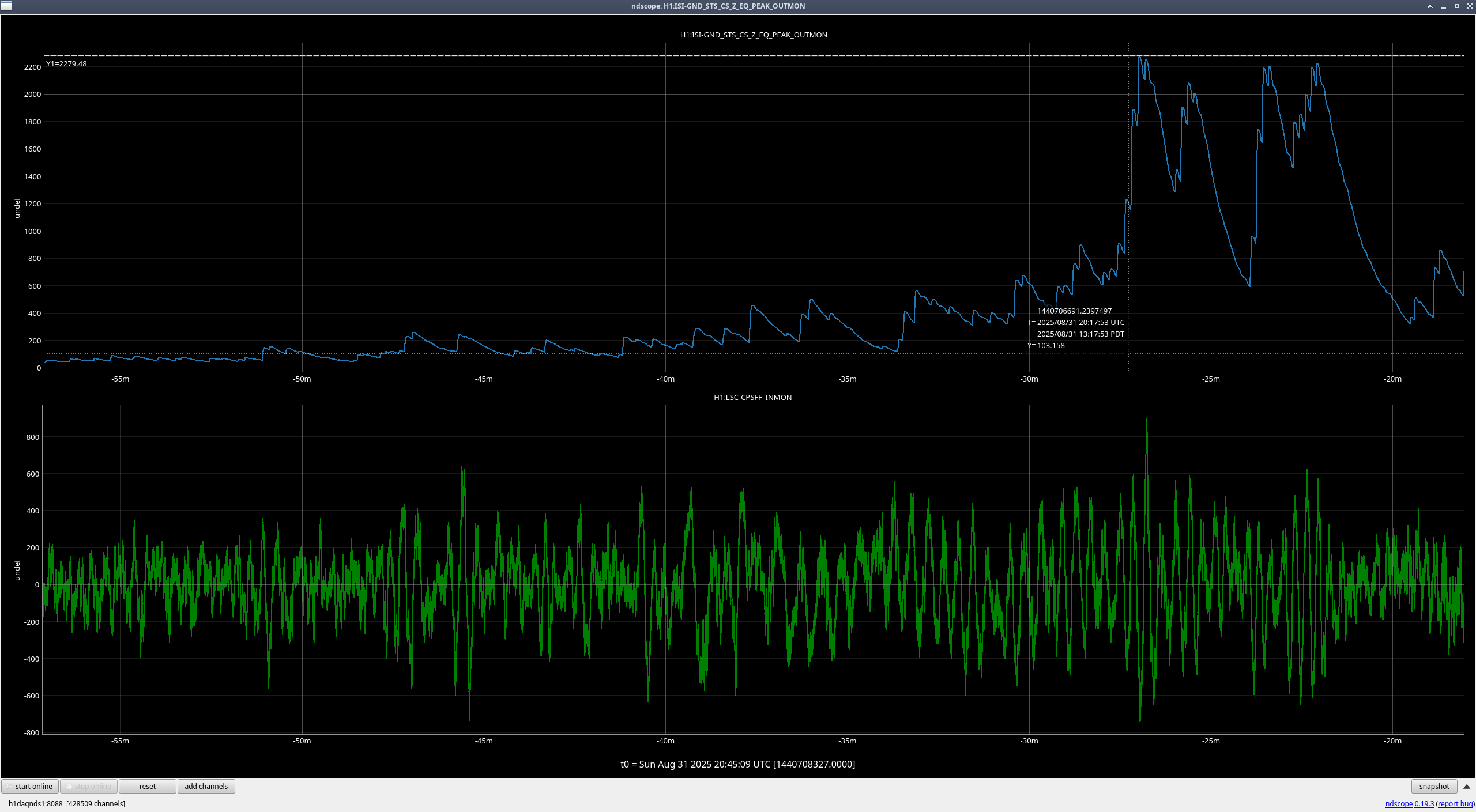This screenshot has height=812, width=1476.
Task: Click the -55m tick on top plot axis
Action: [120, 379]
